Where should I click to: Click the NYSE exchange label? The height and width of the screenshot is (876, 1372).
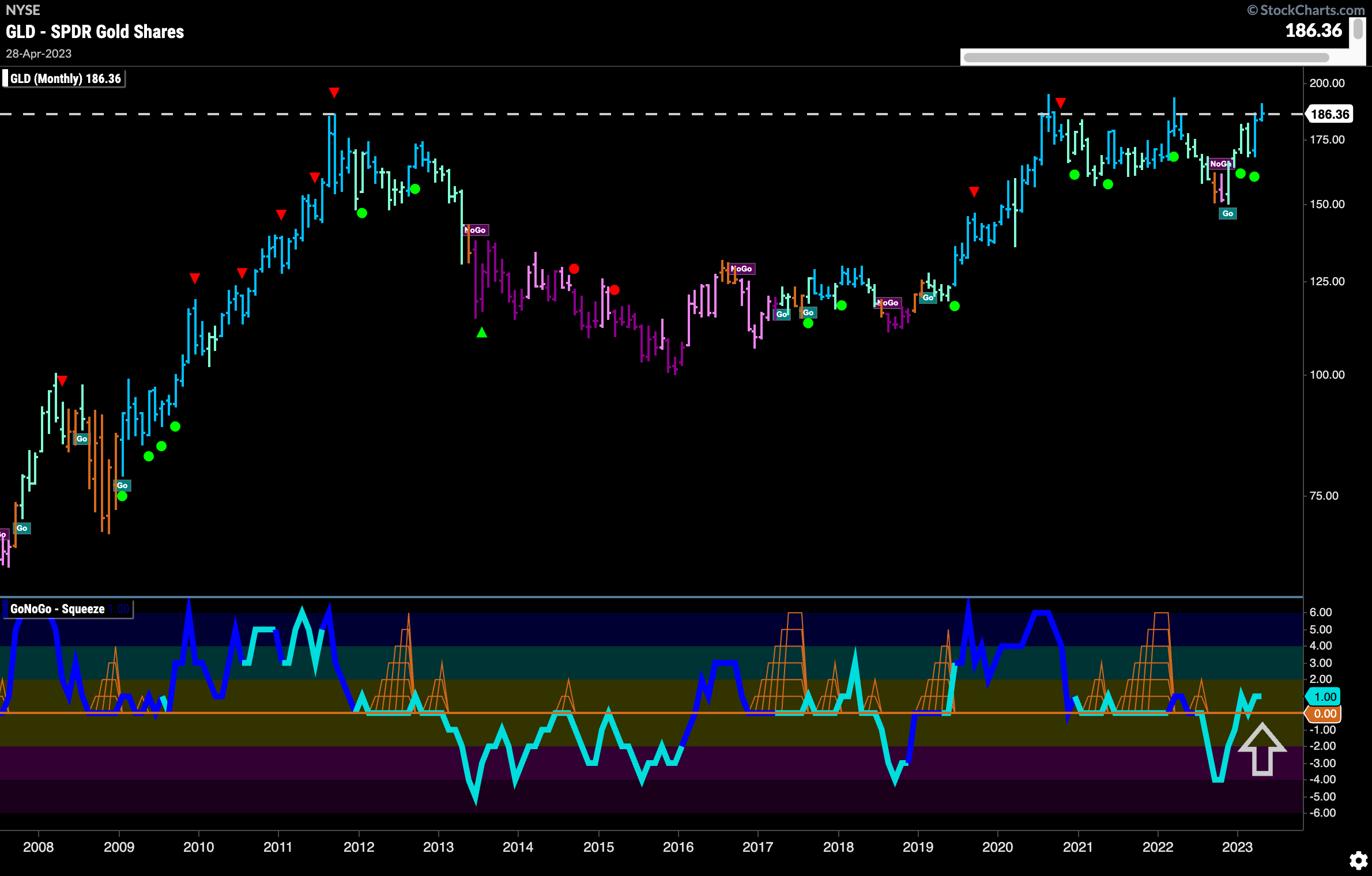pos(23,10)
